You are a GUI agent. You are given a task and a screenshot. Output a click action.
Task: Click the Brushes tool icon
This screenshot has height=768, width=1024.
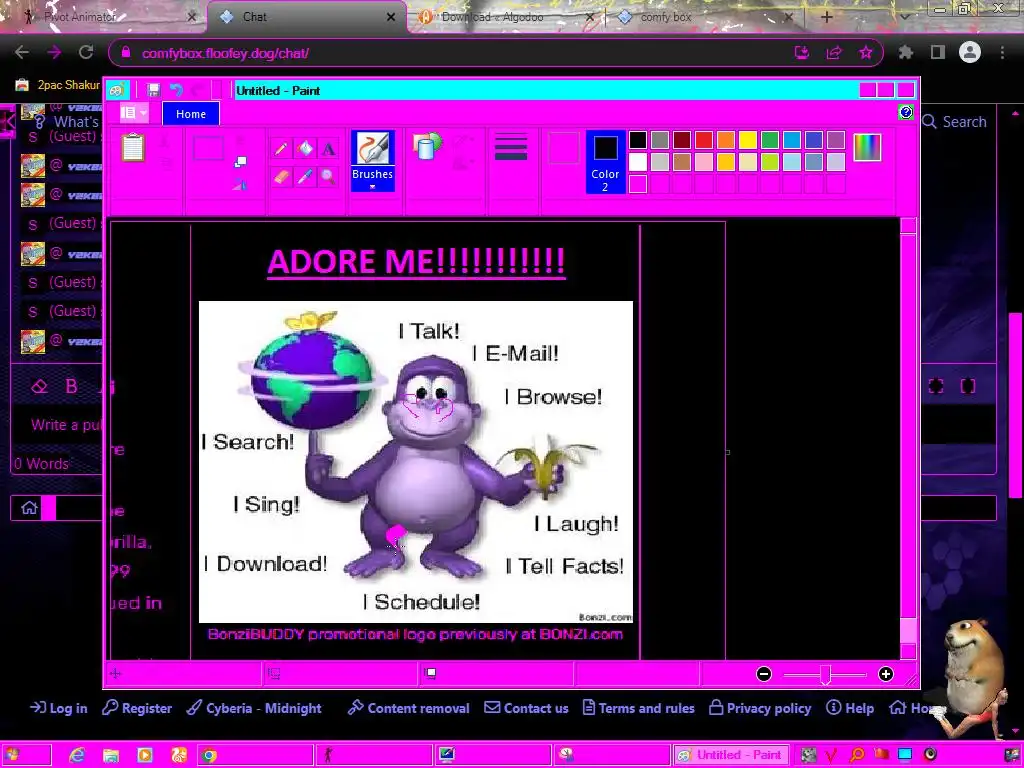pos(372,148)
